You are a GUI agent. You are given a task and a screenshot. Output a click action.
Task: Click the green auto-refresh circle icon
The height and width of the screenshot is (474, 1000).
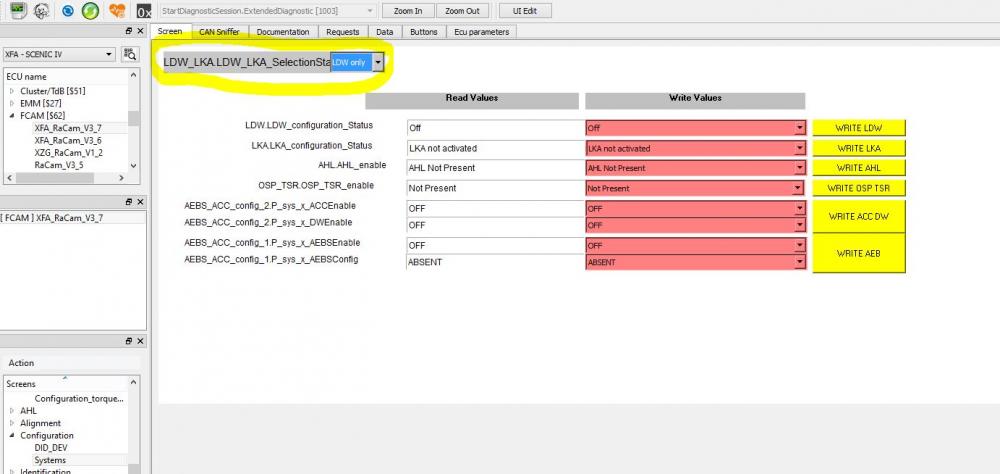(91, 11)
